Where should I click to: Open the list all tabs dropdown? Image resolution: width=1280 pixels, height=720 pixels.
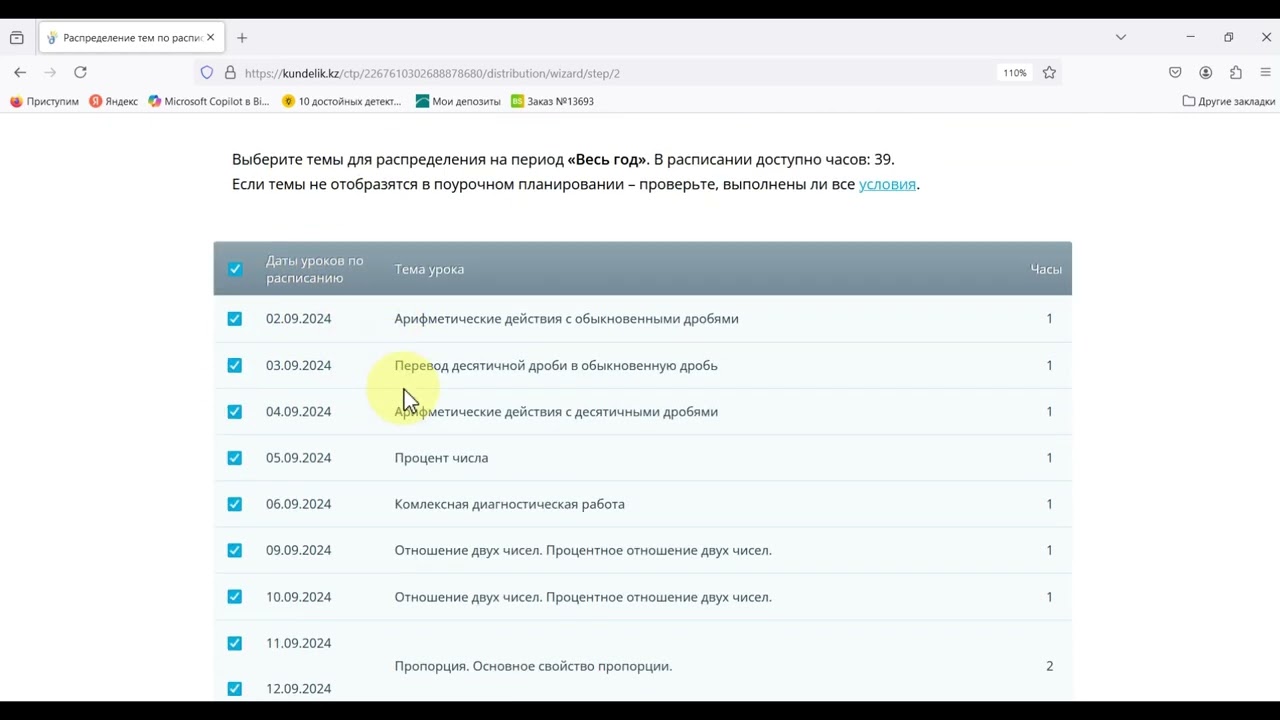point(1121,37)
